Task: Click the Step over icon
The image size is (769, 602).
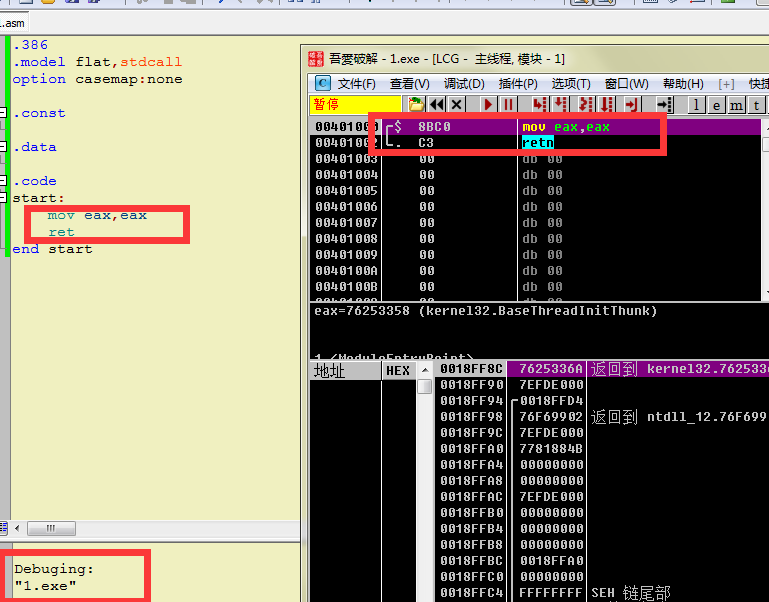Action: point(560,105)
